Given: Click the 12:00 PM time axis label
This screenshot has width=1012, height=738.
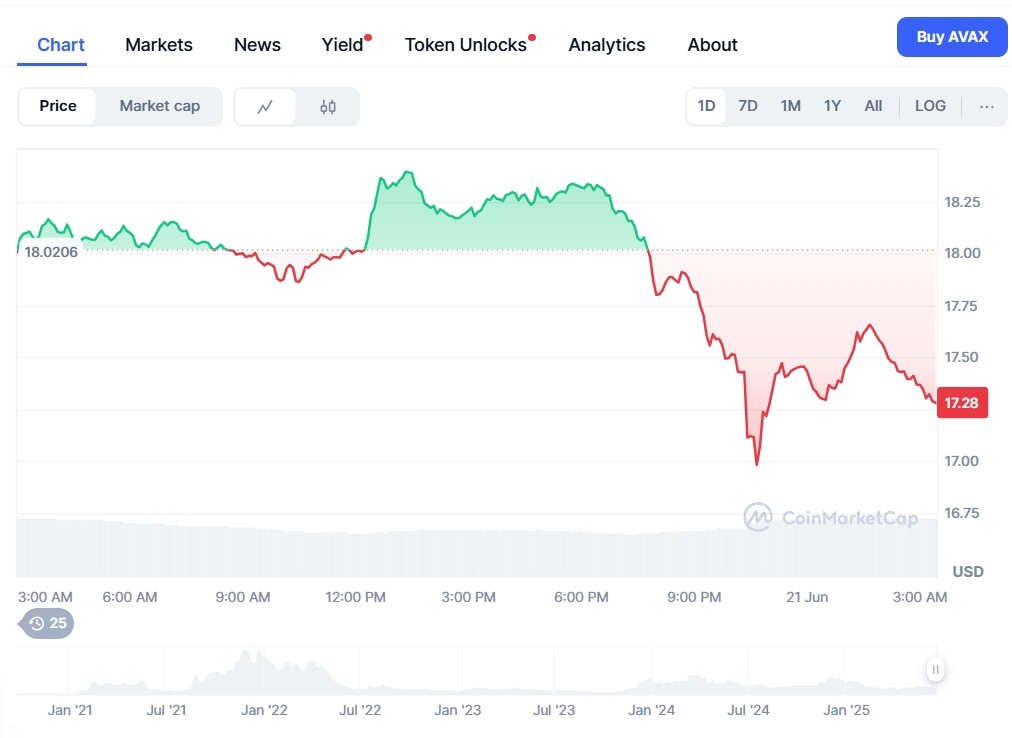Looking at the screenshot, I should 355,597.
